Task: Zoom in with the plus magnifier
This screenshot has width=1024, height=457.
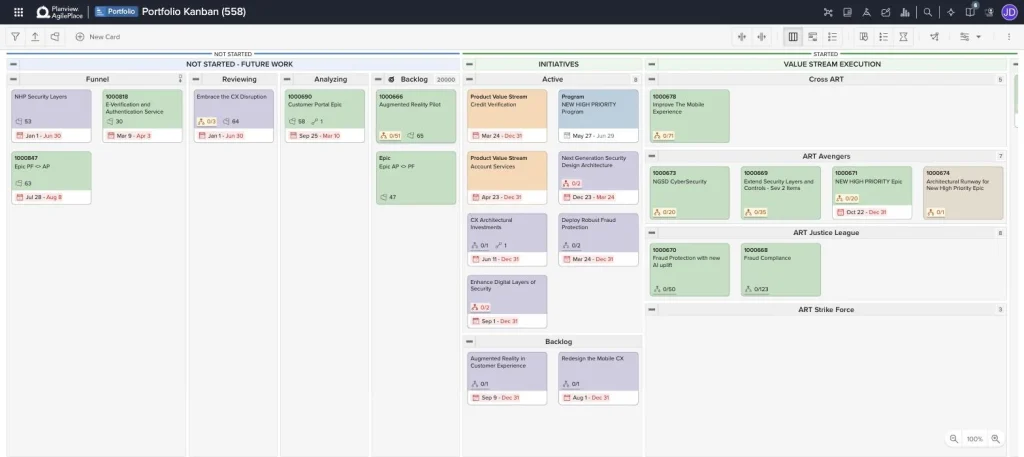Action: (996, 439)
